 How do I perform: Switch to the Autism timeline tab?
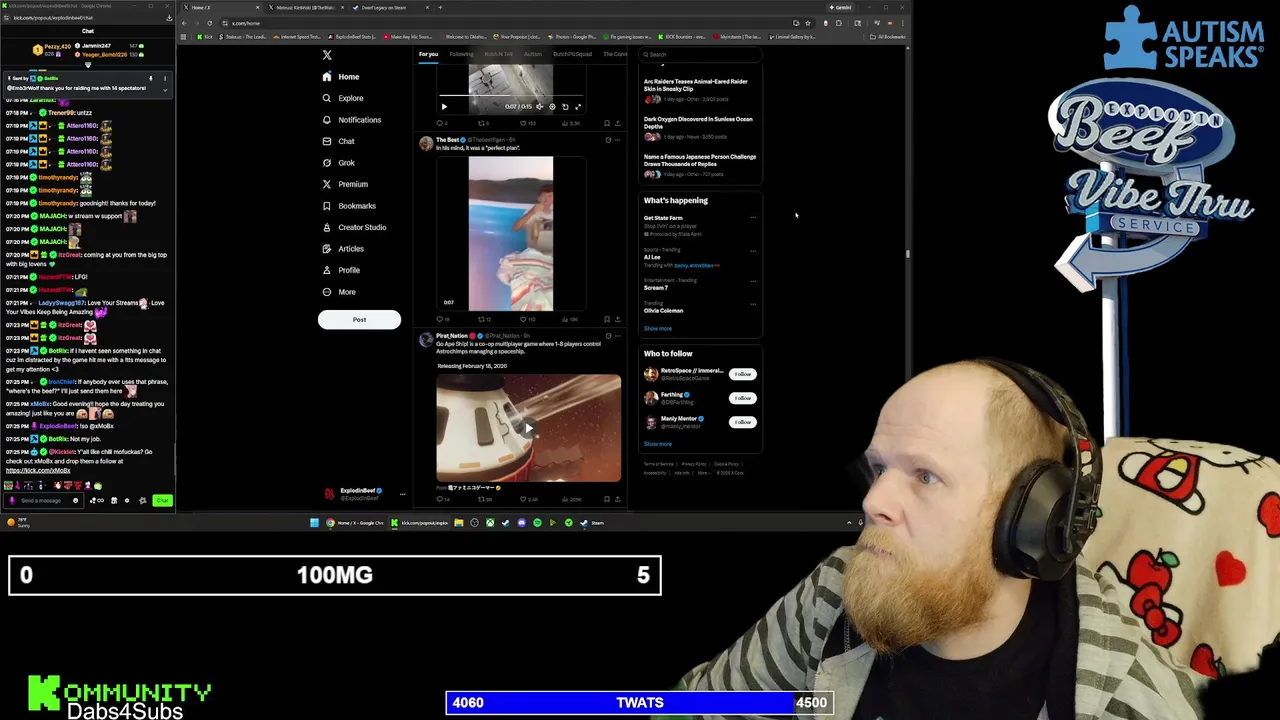(533, 54)
